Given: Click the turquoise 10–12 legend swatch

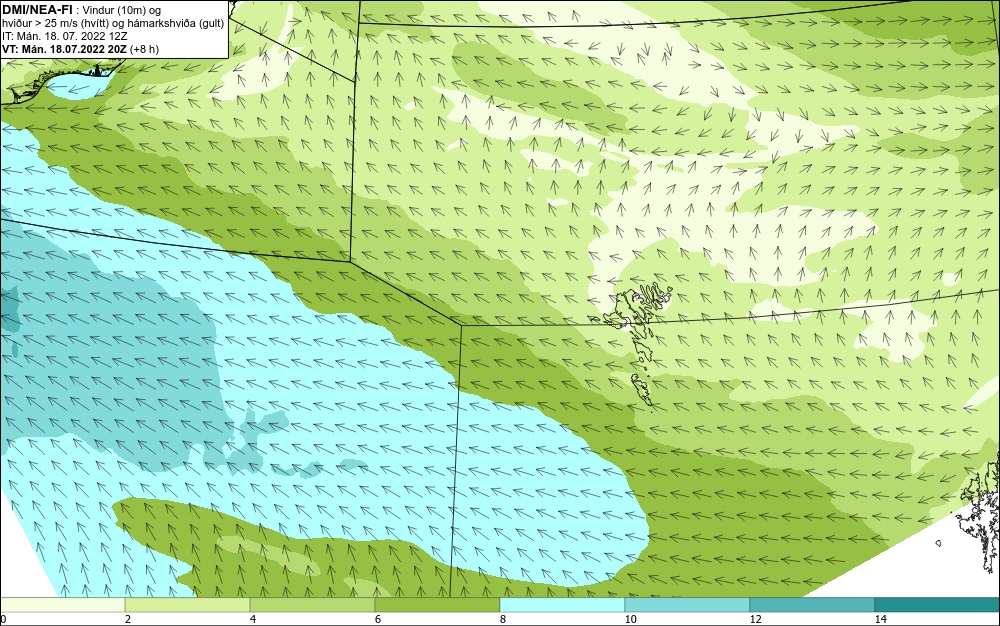Looking at the screenshot, I should tap(688, 605).
